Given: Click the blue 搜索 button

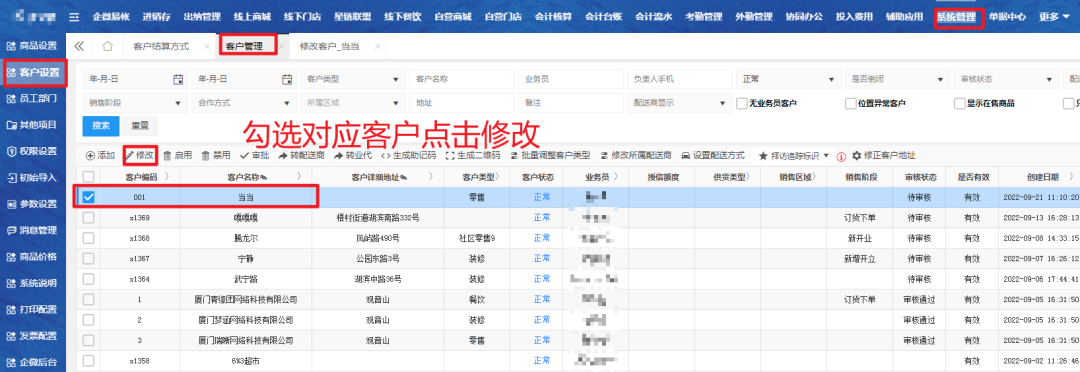Looking at the screenshot, I should 101,126.
